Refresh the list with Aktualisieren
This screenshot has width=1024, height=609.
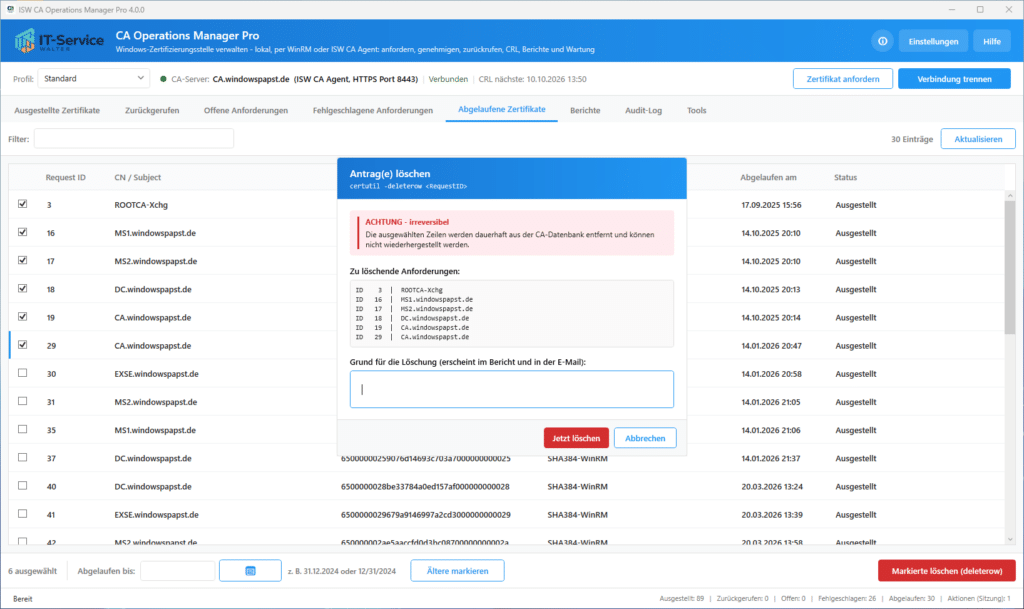pos(978,139)
